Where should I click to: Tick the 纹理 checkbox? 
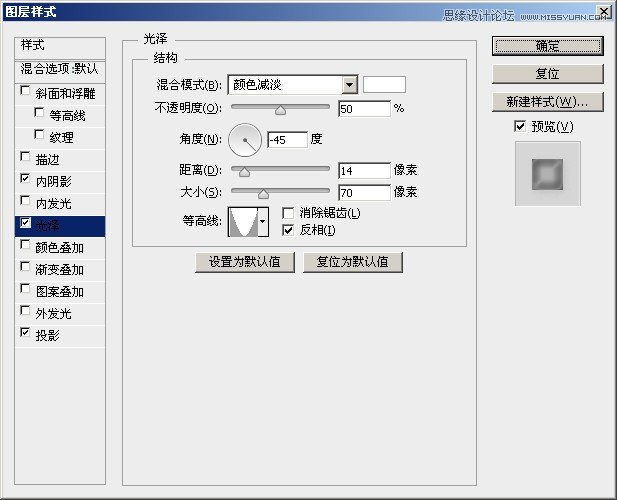coord(39,135)
